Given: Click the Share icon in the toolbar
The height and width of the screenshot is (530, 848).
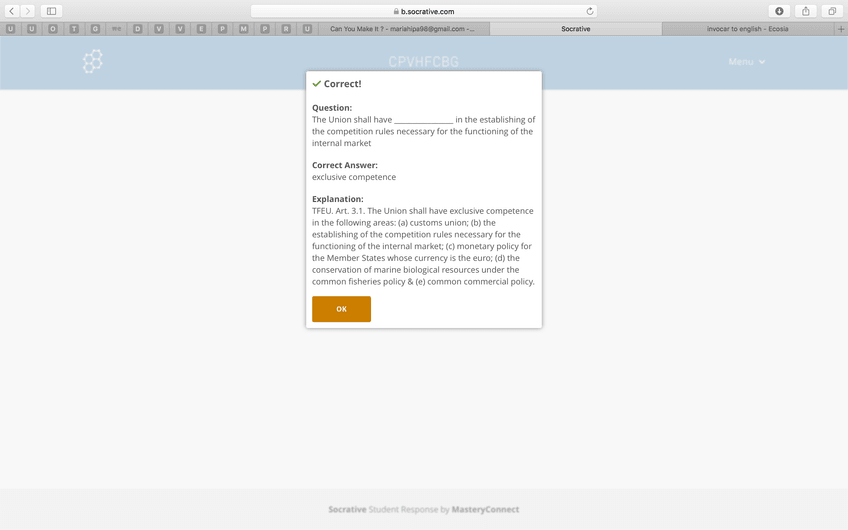Looking at the screenshot, I should pyautogui.click(x=806, y=11).
